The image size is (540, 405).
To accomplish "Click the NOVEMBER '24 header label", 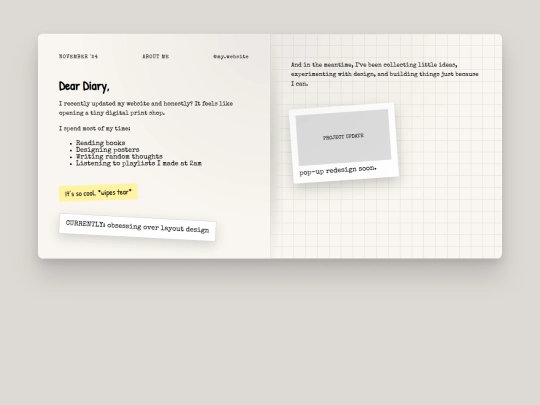I will pyautogui.click(x=79, y=56).
